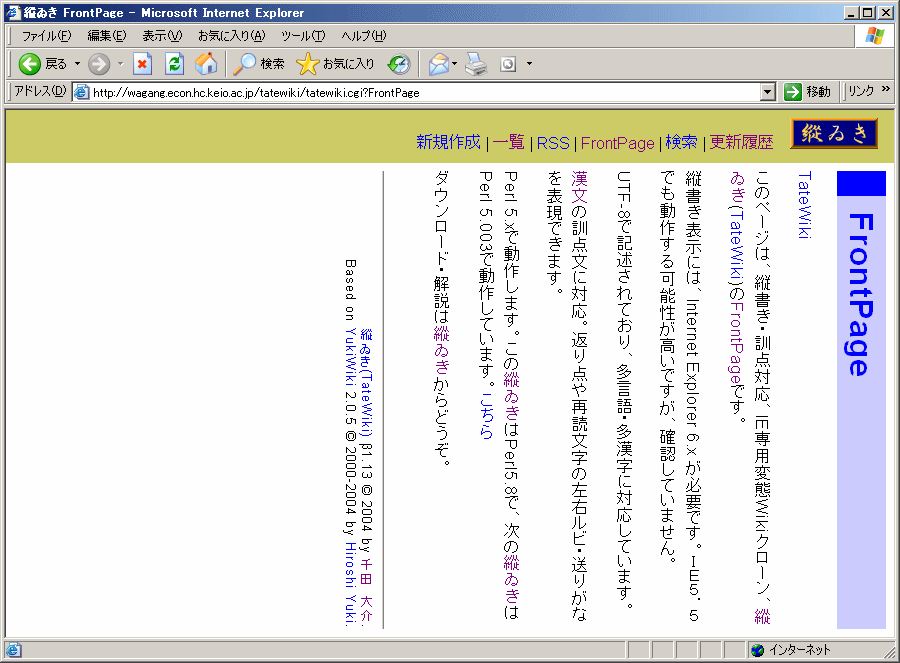Expand the address bar dropdown arrow
Viewport: 900px width, 663px height.
pos(767,92)
